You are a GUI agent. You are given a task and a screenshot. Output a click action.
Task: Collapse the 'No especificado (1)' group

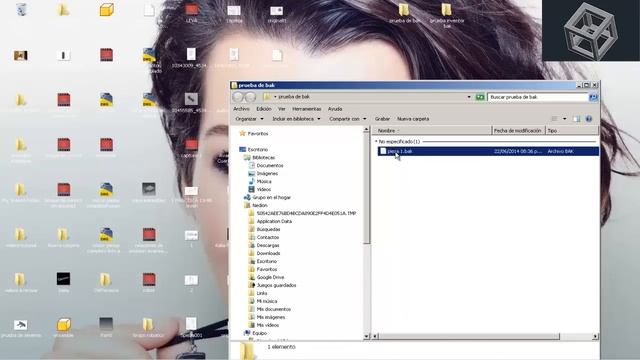[x=376, y=142]
